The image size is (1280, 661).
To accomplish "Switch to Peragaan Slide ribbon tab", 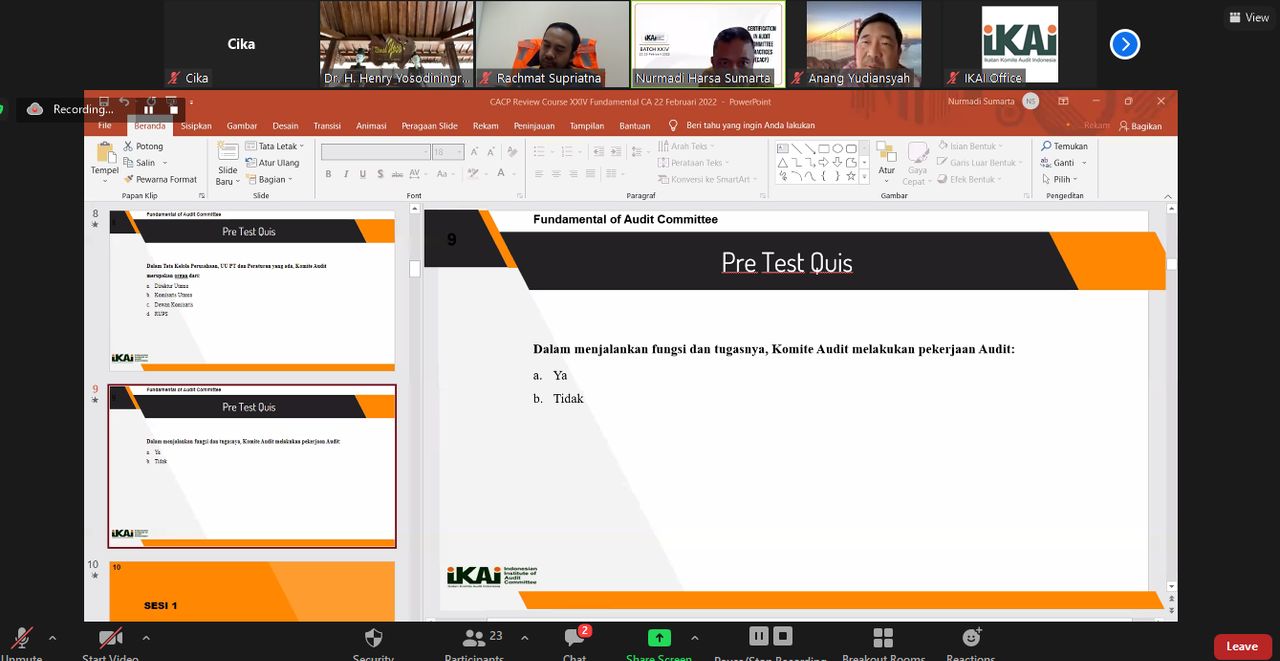I will pos(430,126).
